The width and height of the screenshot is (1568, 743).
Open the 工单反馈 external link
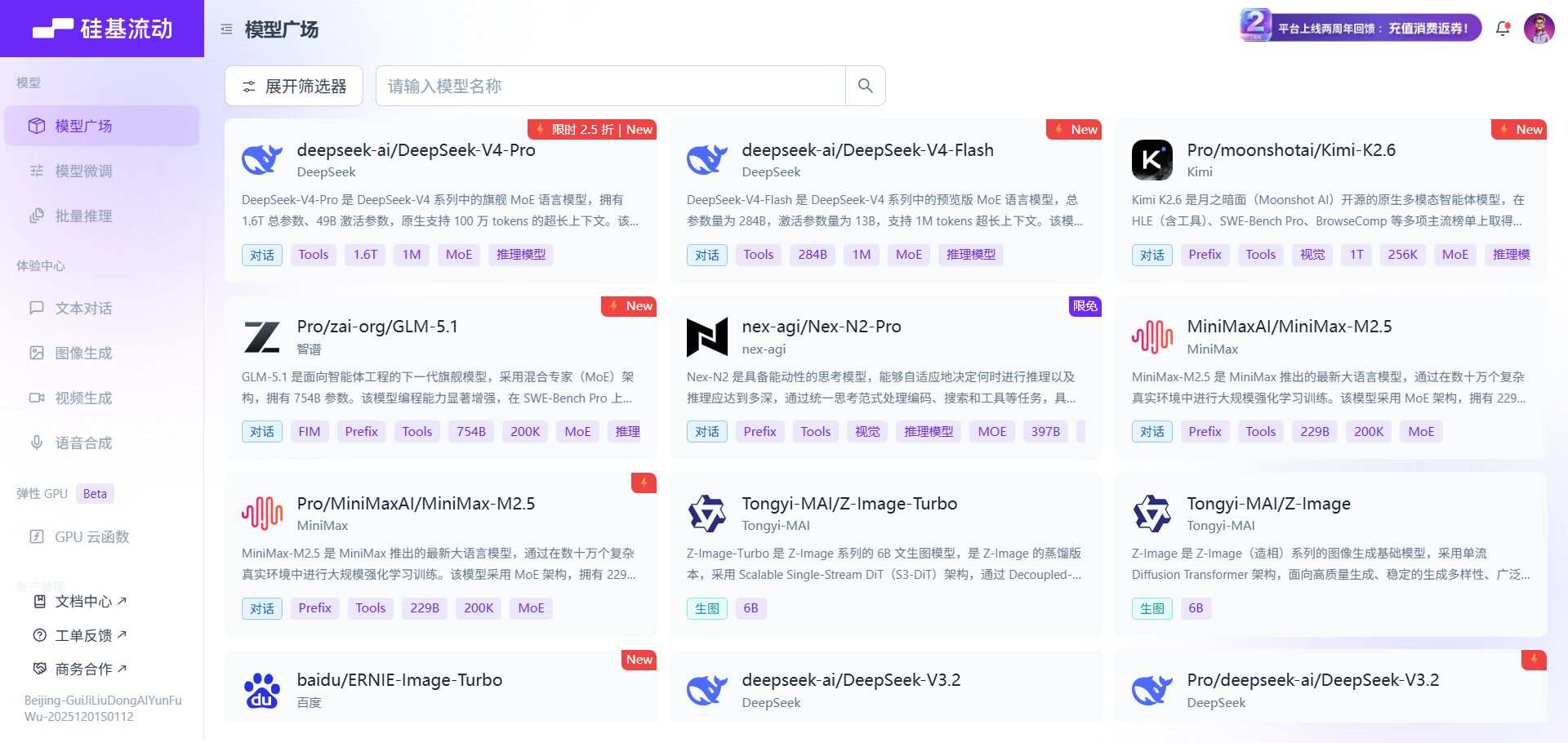pos(80,635)
